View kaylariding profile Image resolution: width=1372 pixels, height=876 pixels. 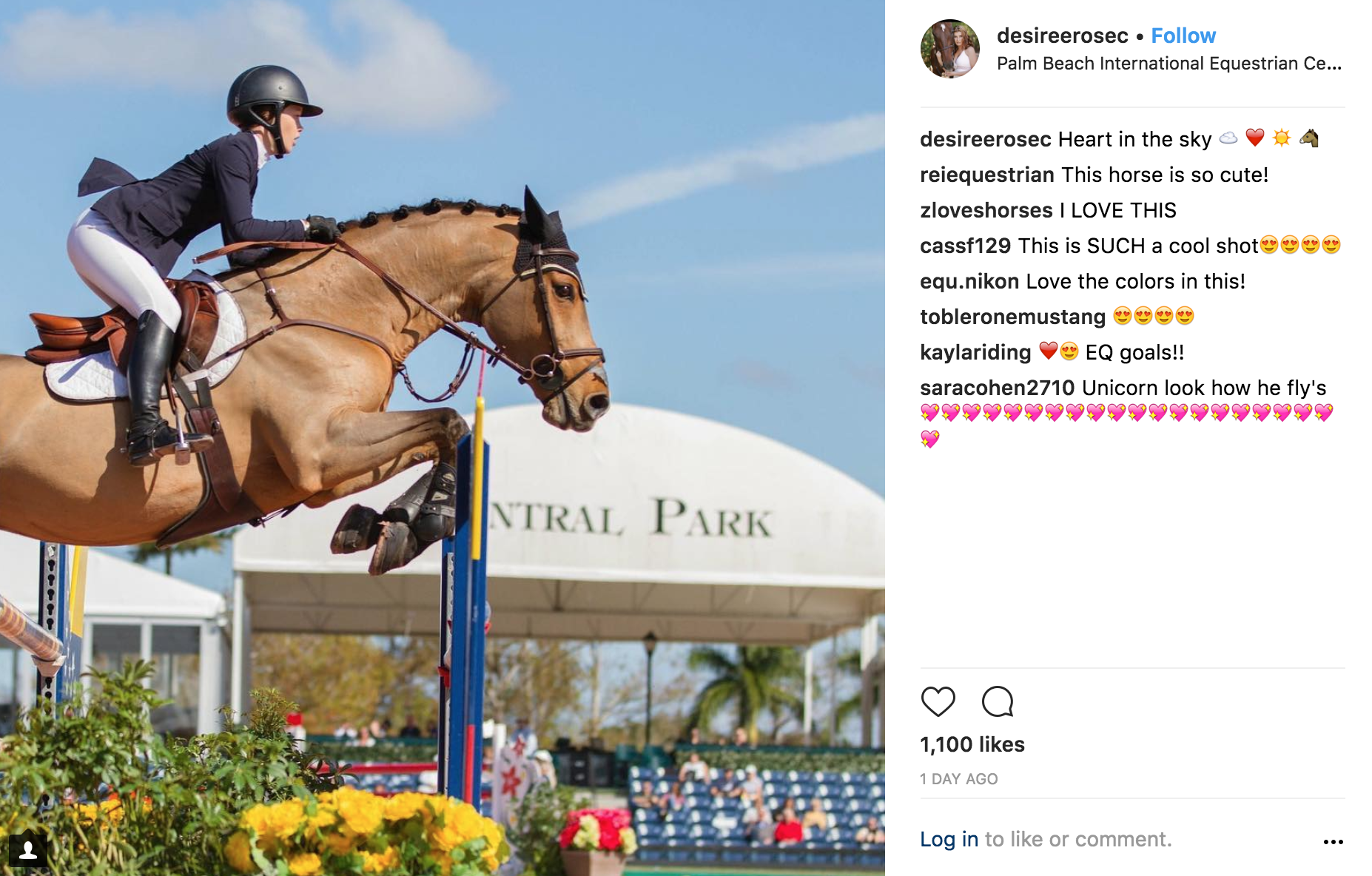975,352
